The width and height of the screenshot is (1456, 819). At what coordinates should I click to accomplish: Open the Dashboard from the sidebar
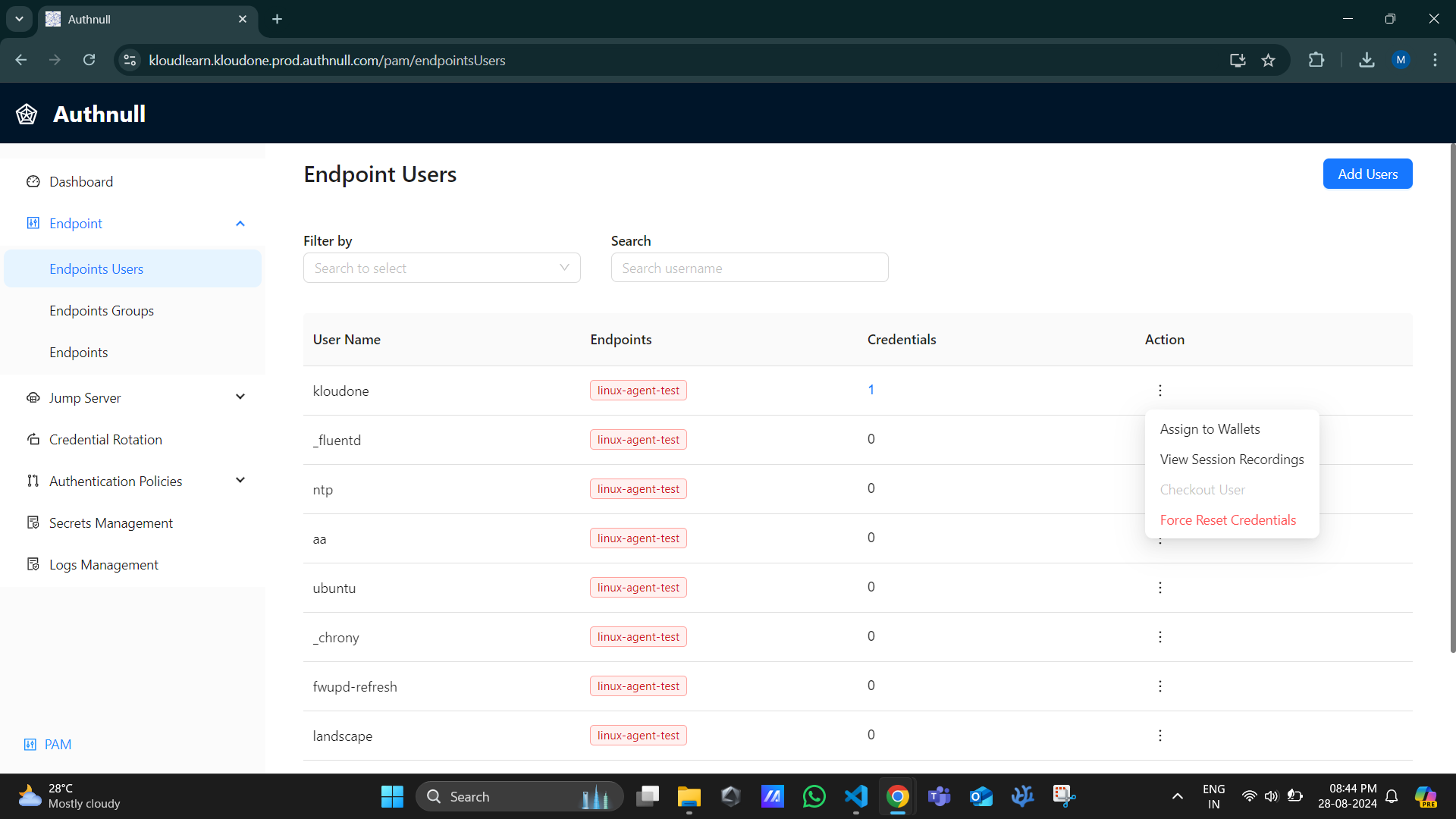(80, 181)
